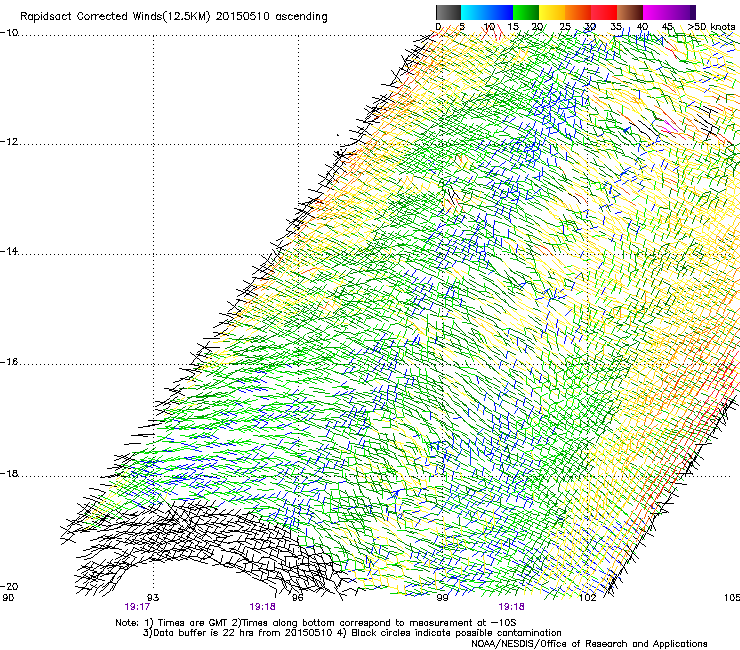Click the '90' longitude axis label

8,598
